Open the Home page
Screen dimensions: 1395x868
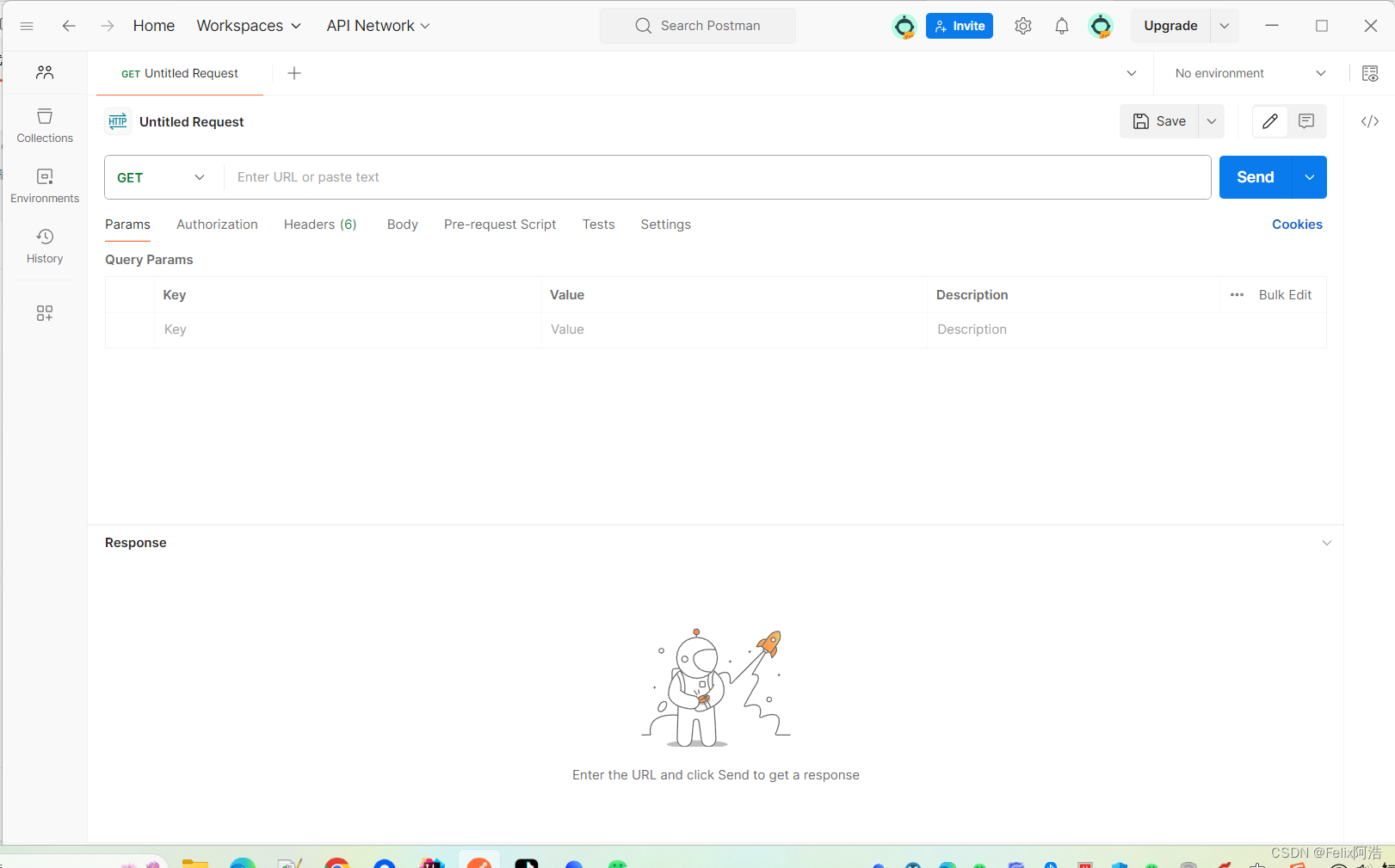pyautogui.click(x=154, y=26)
